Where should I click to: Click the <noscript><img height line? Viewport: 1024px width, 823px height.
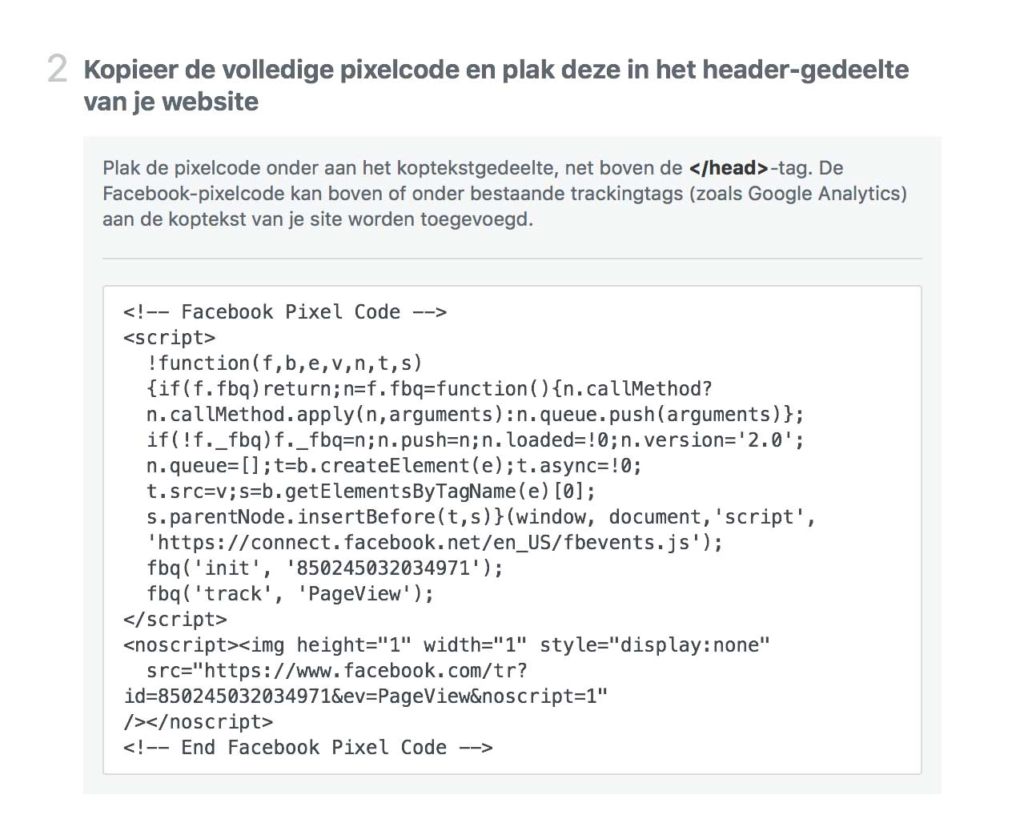coord(447,645)
